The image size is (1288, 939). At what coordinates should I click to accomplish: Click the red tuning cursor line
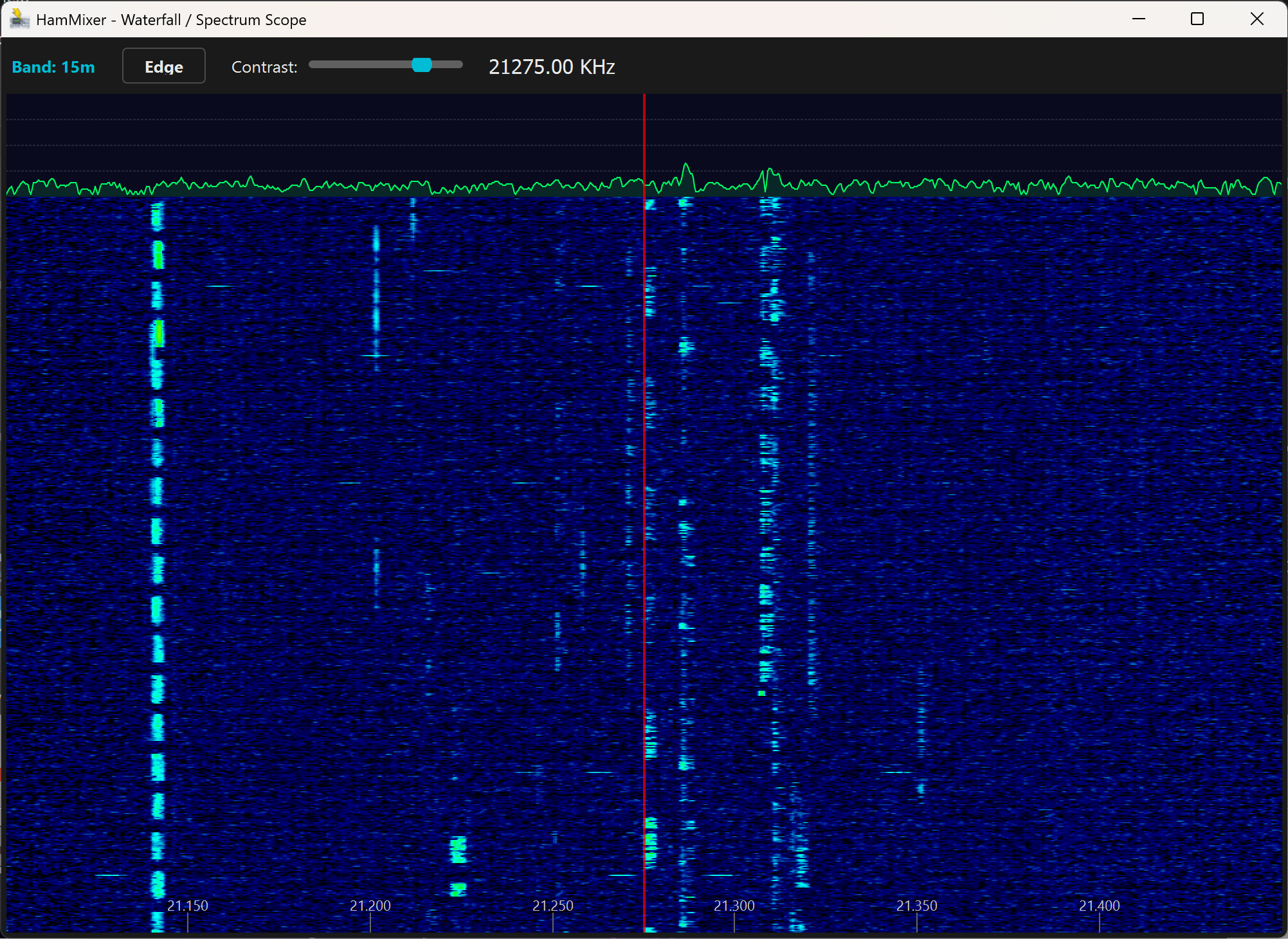tap(644, 515)
